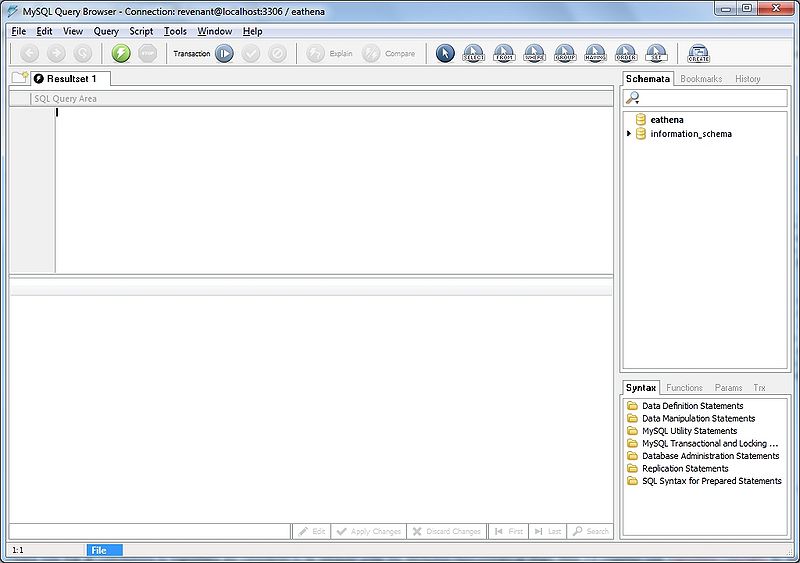The width and height of the screenshot is (800, 563).
Task: Click the Compare resultsets button
Action: click(388, 53)
